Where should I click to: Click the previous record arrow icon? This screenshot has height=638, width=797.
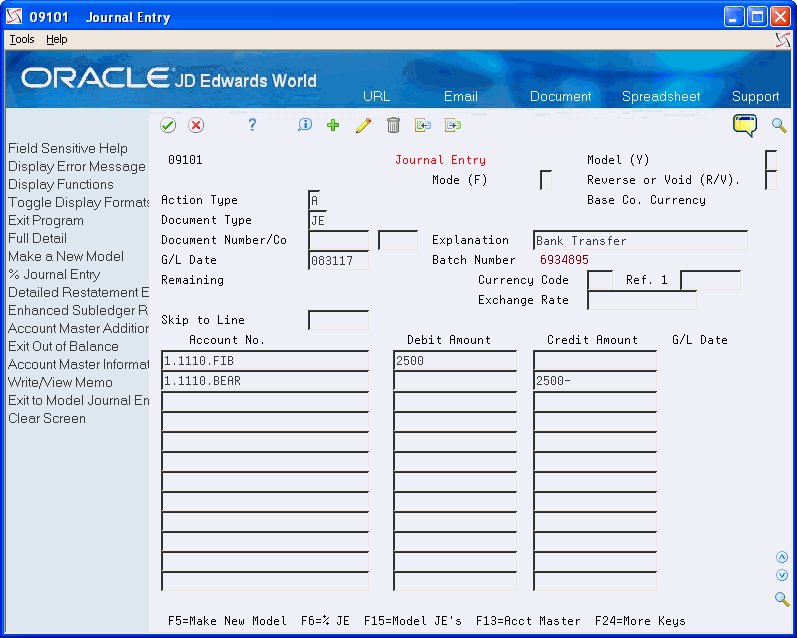[x=423, y=125]
